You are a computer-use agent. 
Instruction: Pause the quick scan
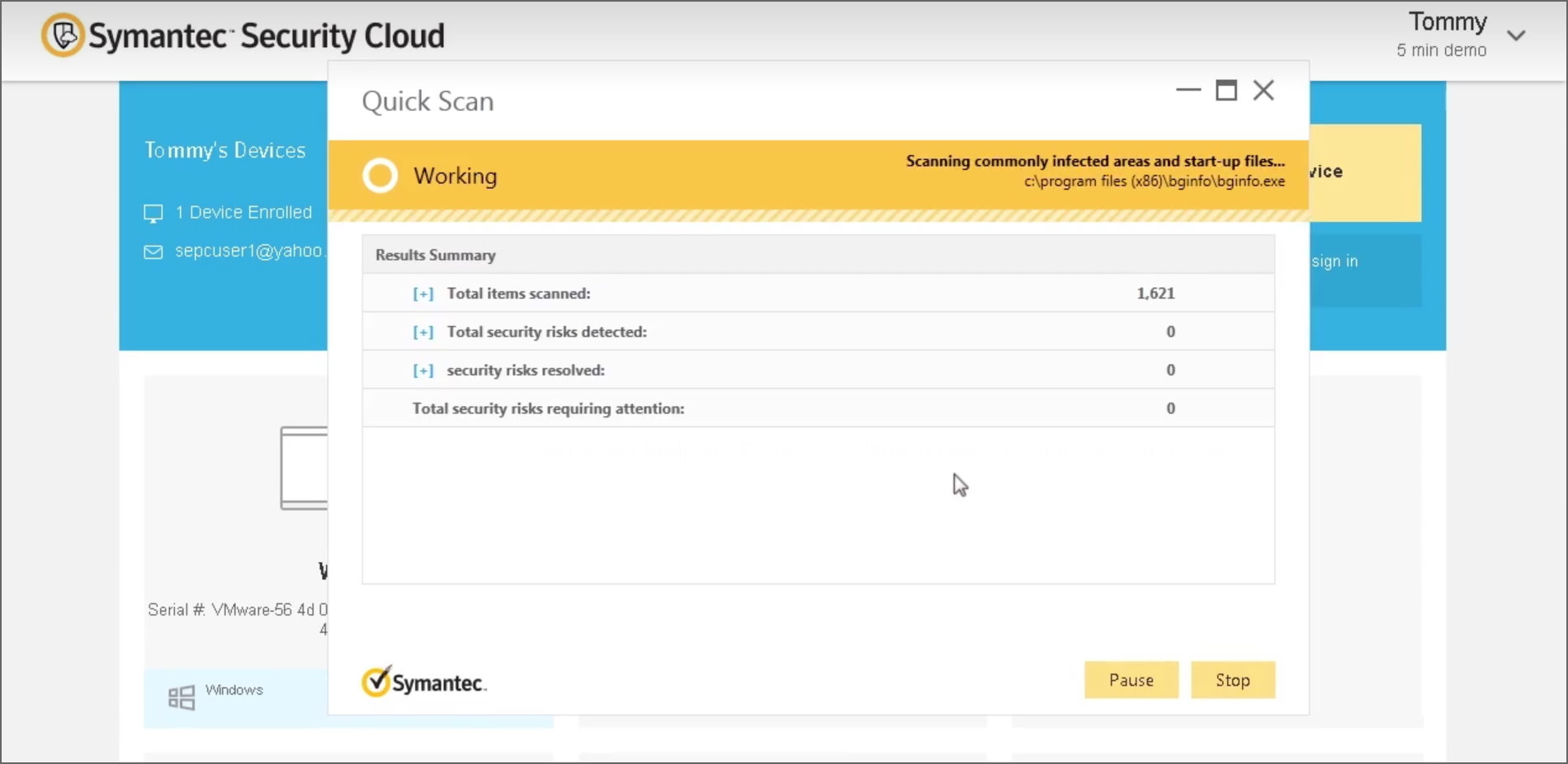tap(1131, 680)
